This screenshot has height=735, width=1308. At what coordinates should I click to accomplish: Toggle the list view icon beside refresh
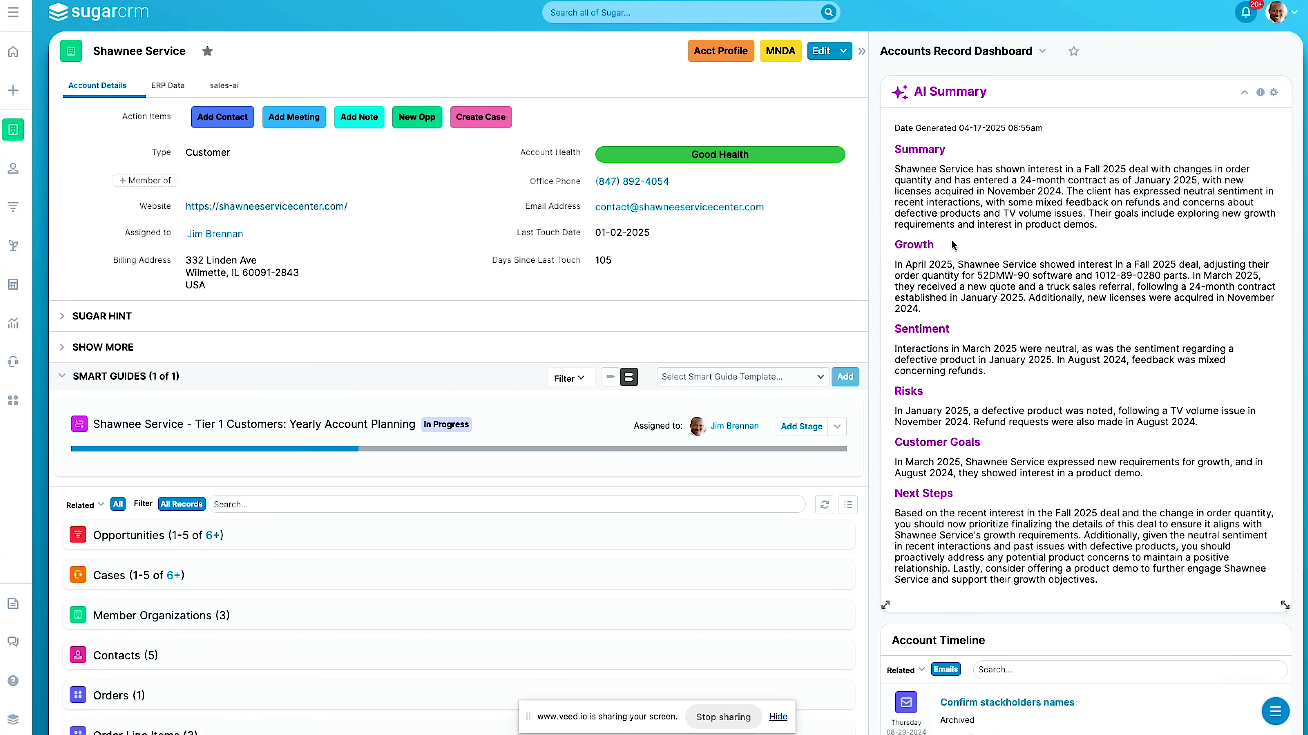pos(848,505)
